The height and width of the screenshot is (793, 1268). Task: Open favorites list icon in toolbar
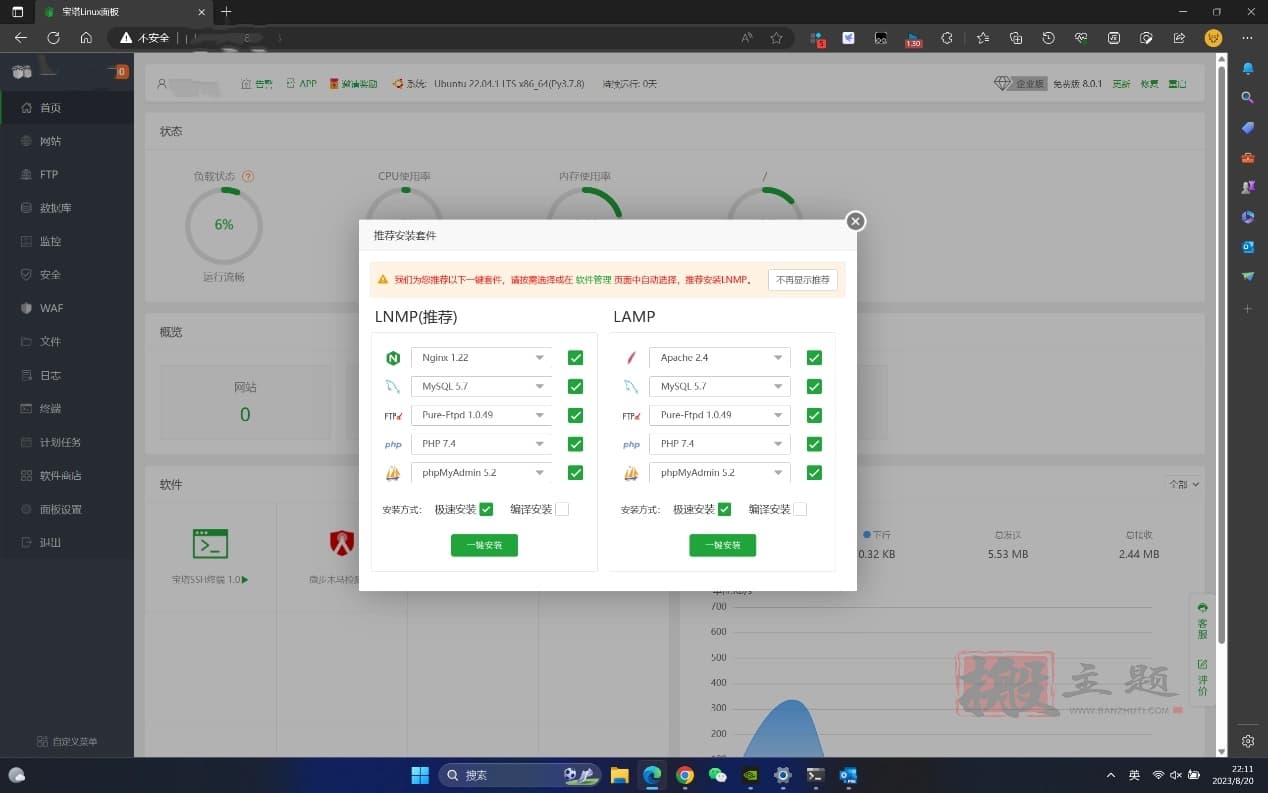tap(983, 37)
